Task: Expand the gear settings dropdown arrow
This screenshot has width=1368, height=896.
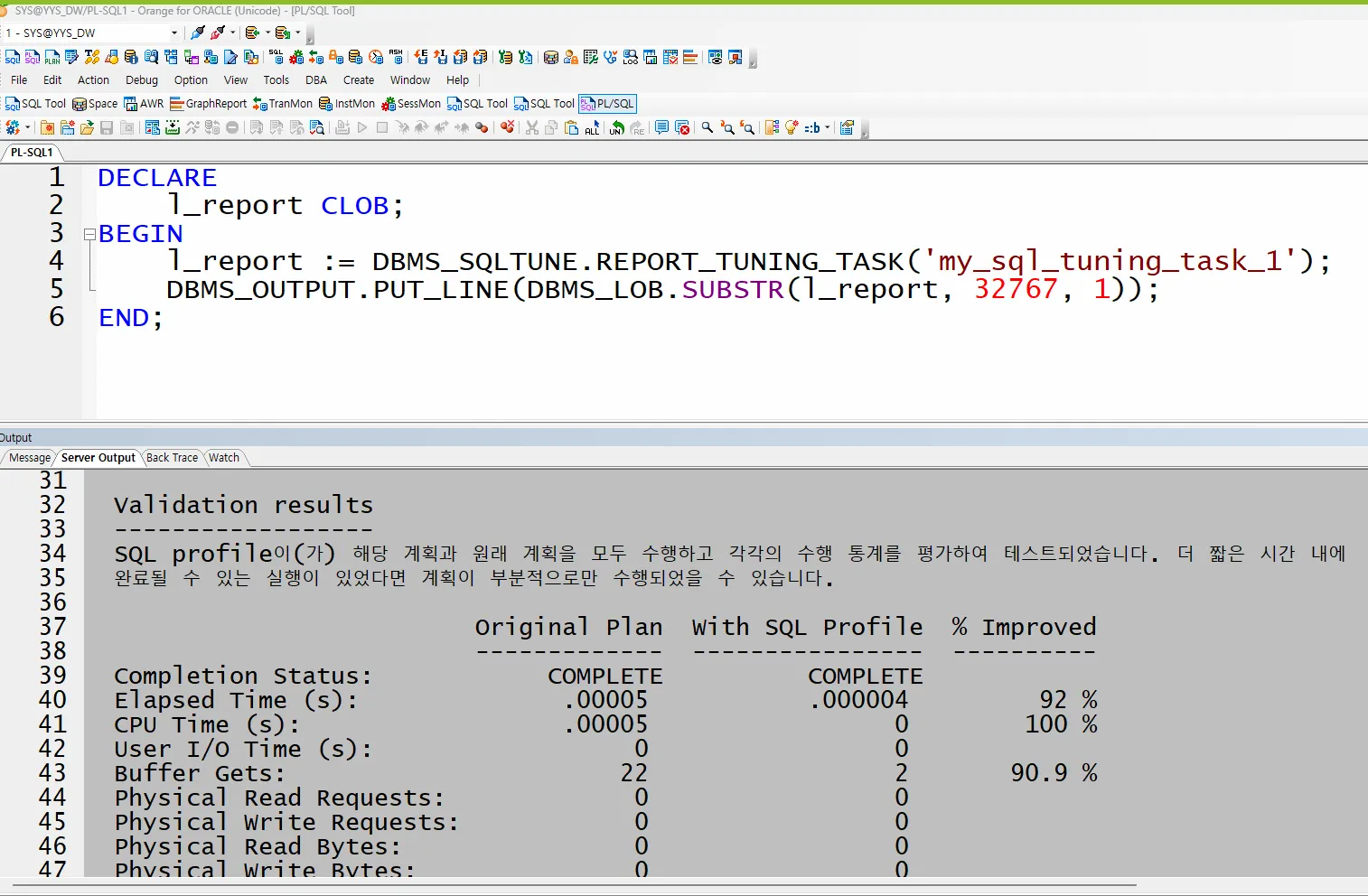Action: (x=28, y=127)
